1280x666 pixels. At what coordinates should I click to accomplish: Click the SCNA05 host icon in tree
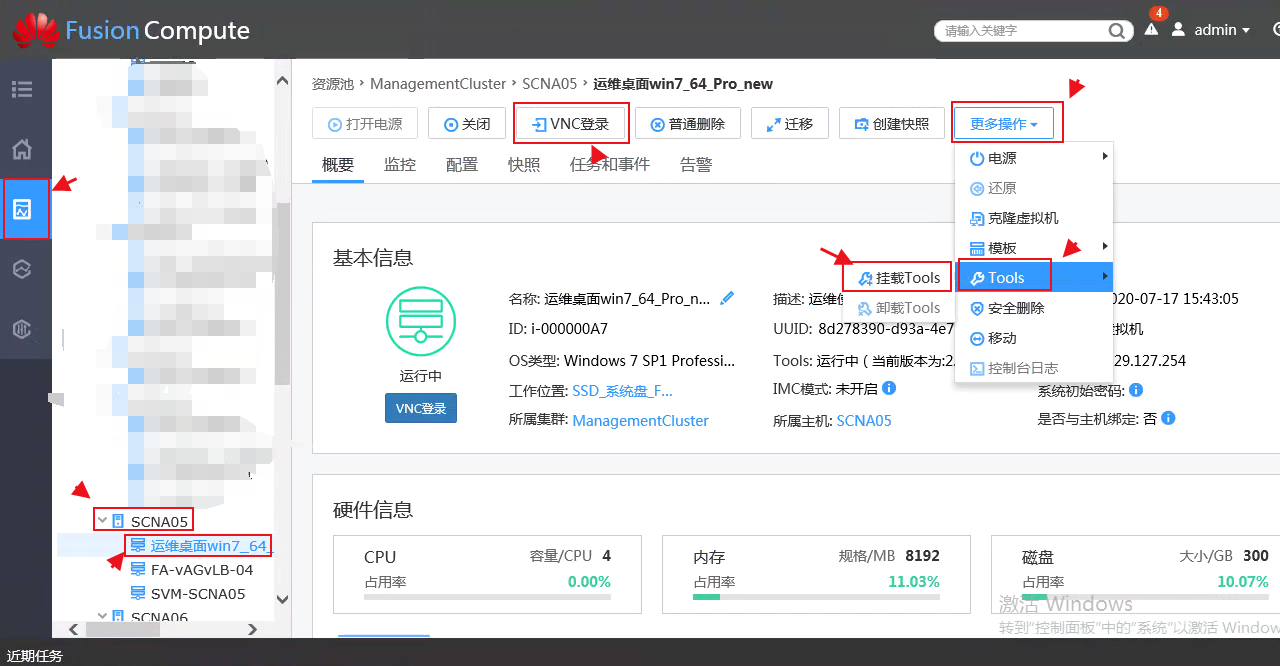pyautogui.click(x=118, y=521)
